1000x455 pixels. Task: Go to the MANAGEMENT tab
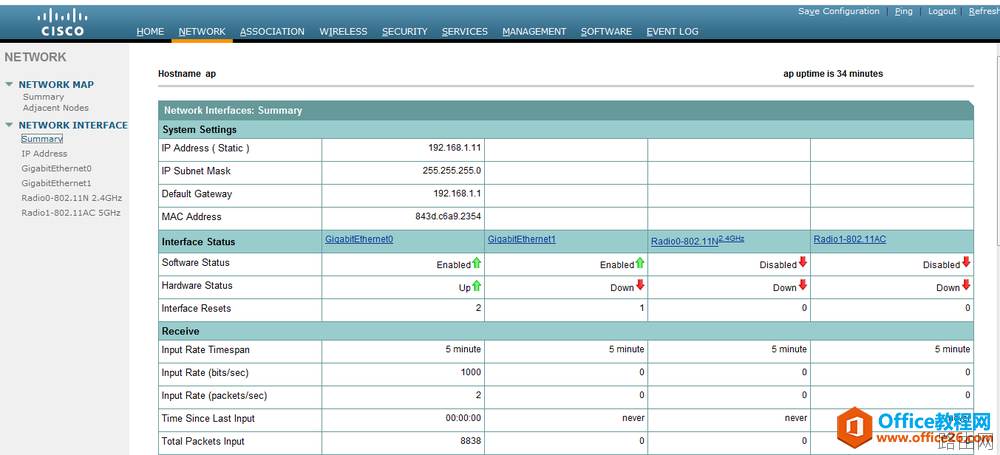[x=534, y=31]
